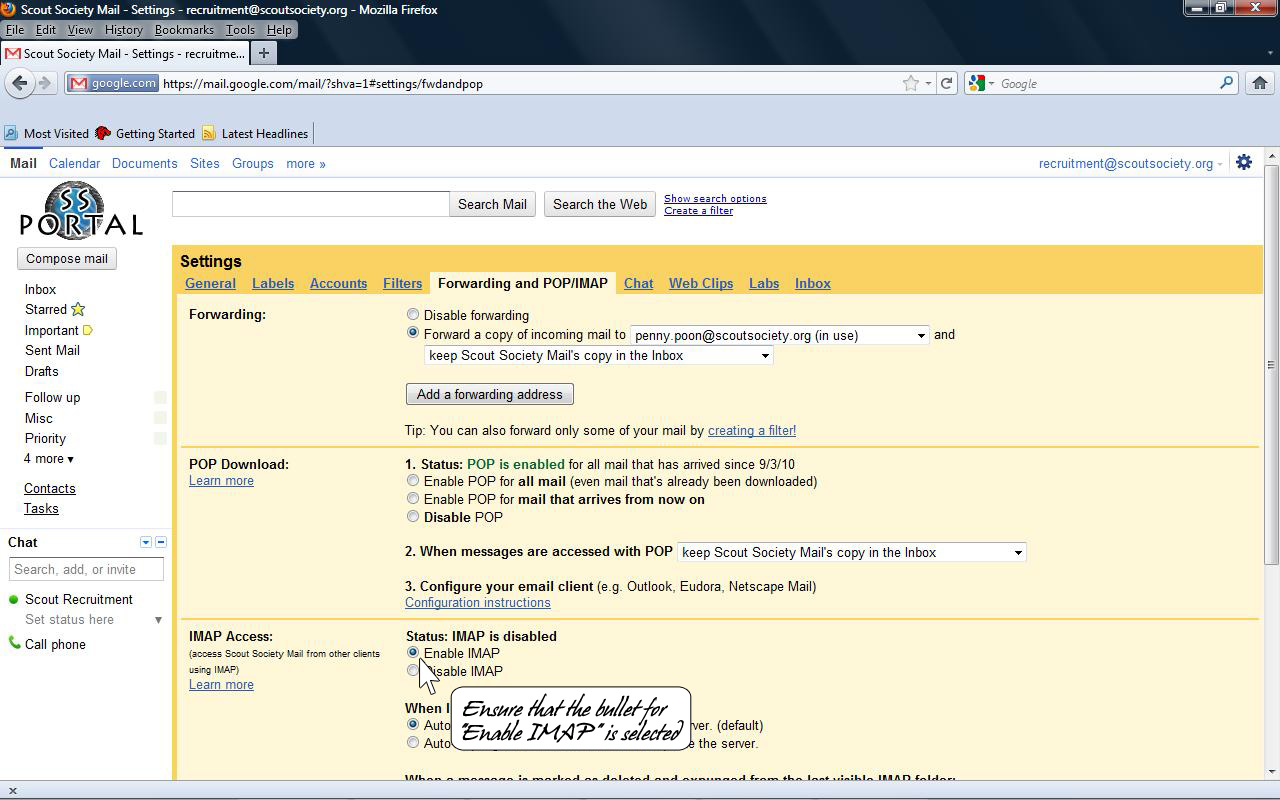The height and width of the screenshot is (800, 1280).
Task: Click the chat Search, add, or invite field
Action: click(x=86, y=569)
